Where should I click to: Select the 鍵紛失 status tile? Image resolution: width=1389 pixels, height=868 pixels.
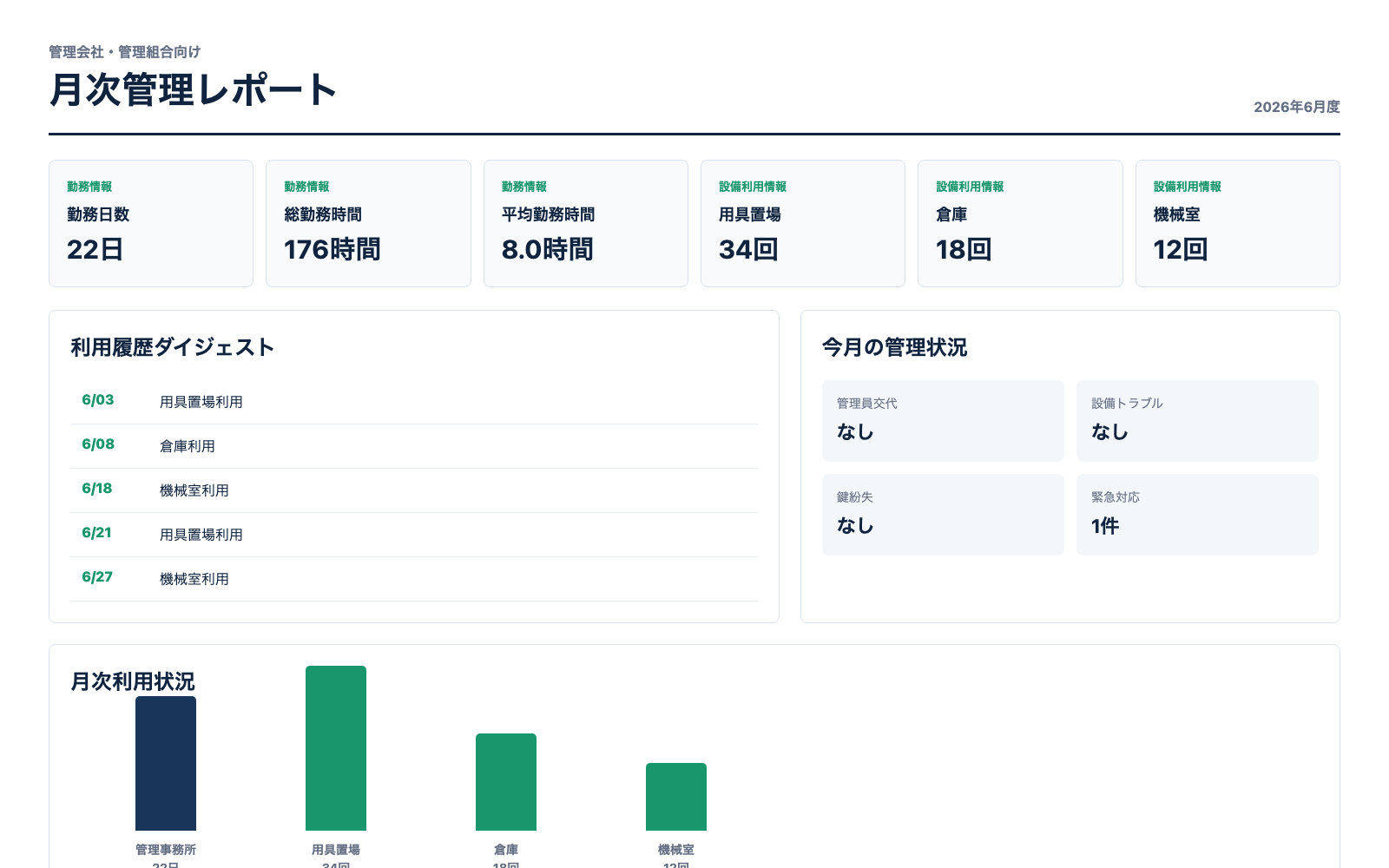click(943, 515)
